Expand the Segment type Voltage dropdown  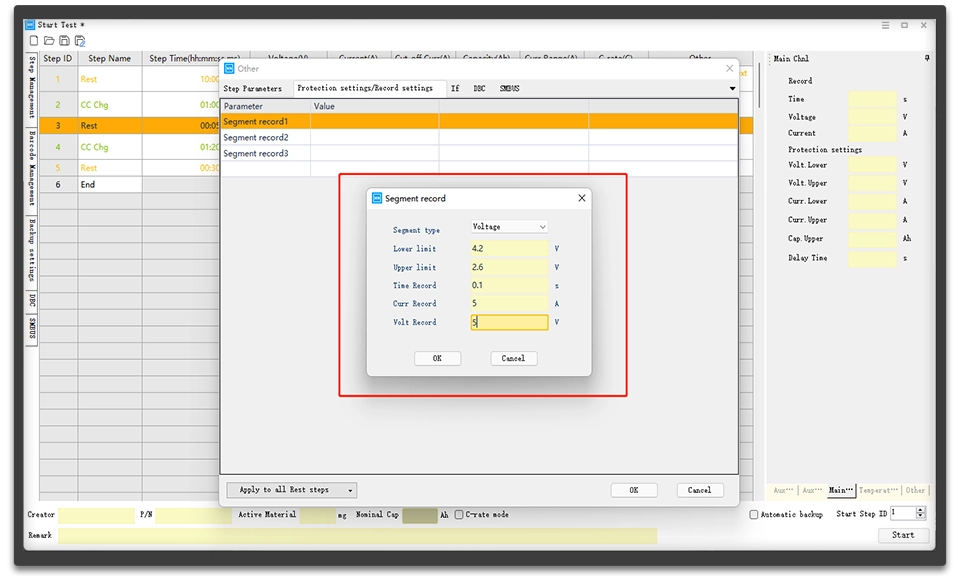(509, 227)
